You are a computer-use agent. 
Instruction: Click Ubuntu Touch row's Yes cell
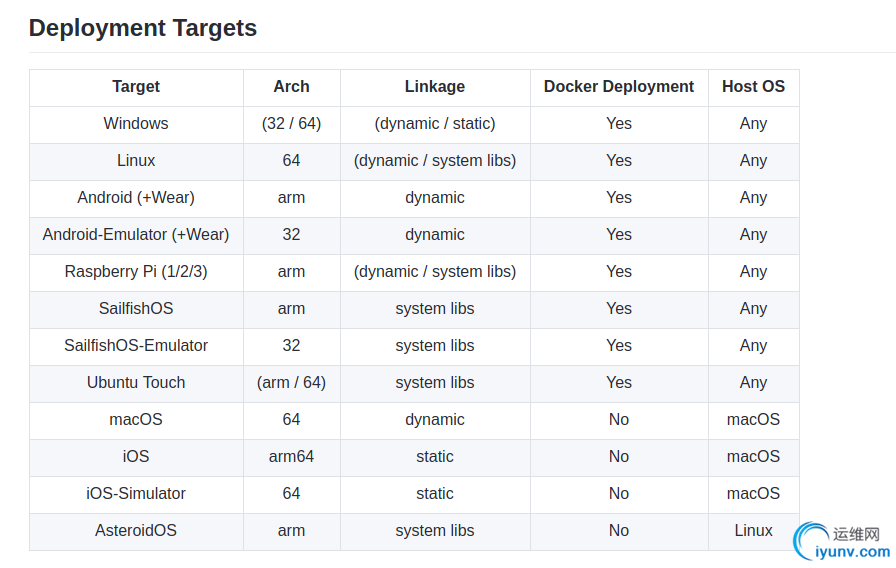pos(619,382)
